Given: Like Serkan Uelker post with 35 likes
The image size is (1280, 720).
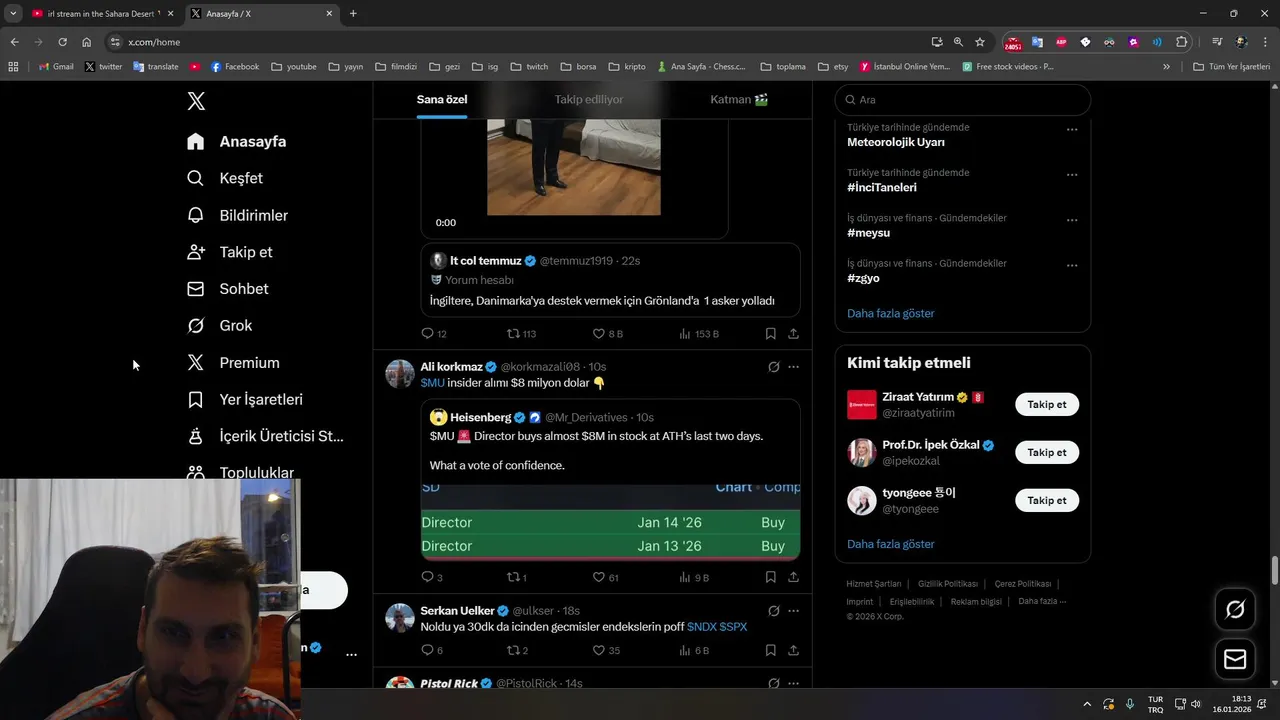Looking at the screenshot, I should click(x=606, y=650).
